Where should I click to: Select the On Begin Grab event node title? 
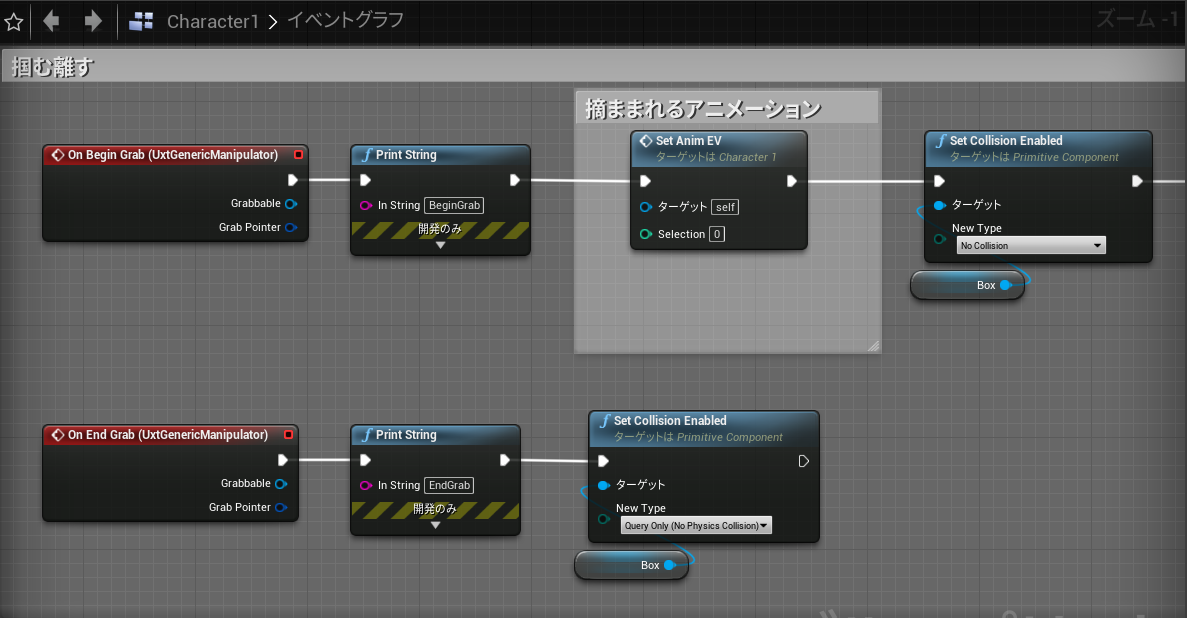point(174,154)
